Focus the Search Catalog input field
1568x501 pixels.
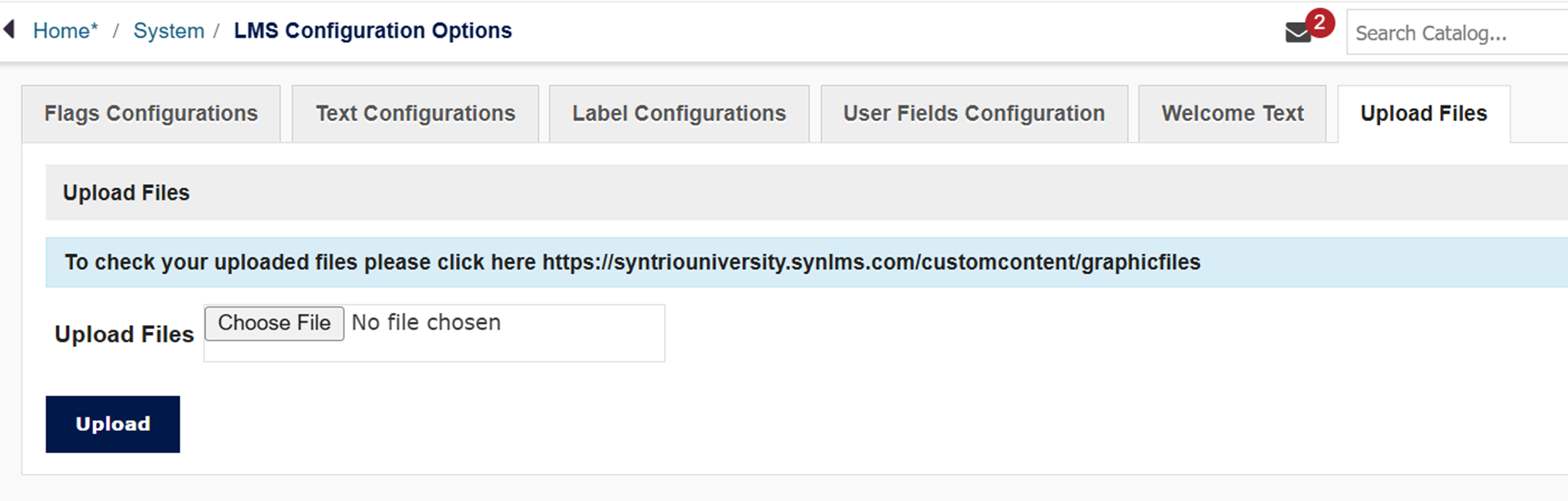pos(1453,33)
